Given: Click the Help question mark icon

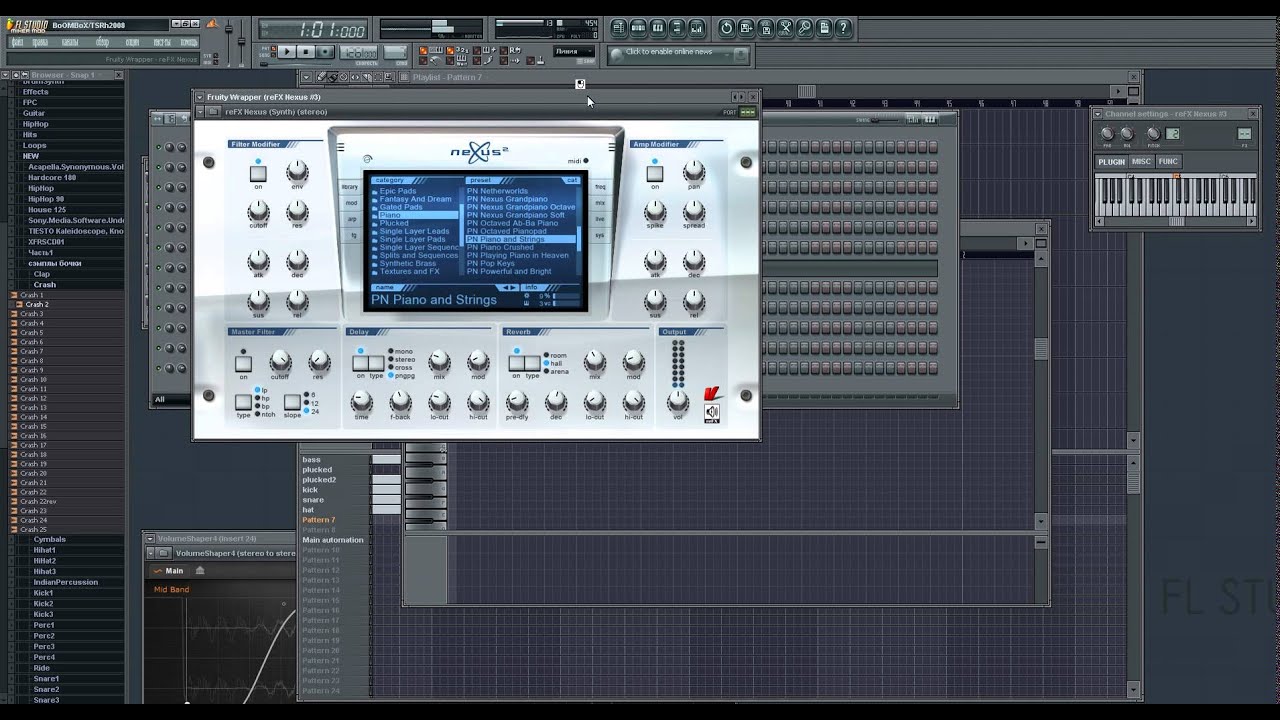Looking at the screenshot, I should tap(844, 28).
